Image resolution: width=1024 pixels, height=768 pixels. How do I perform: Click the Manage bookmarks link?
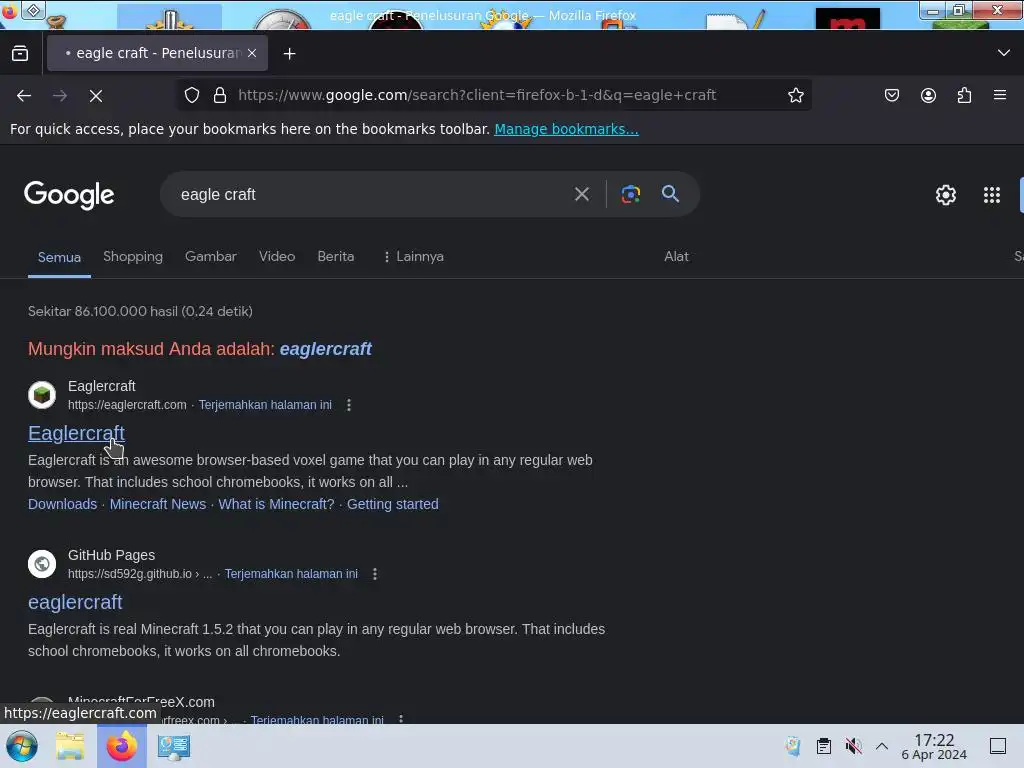tap(566, 129)
